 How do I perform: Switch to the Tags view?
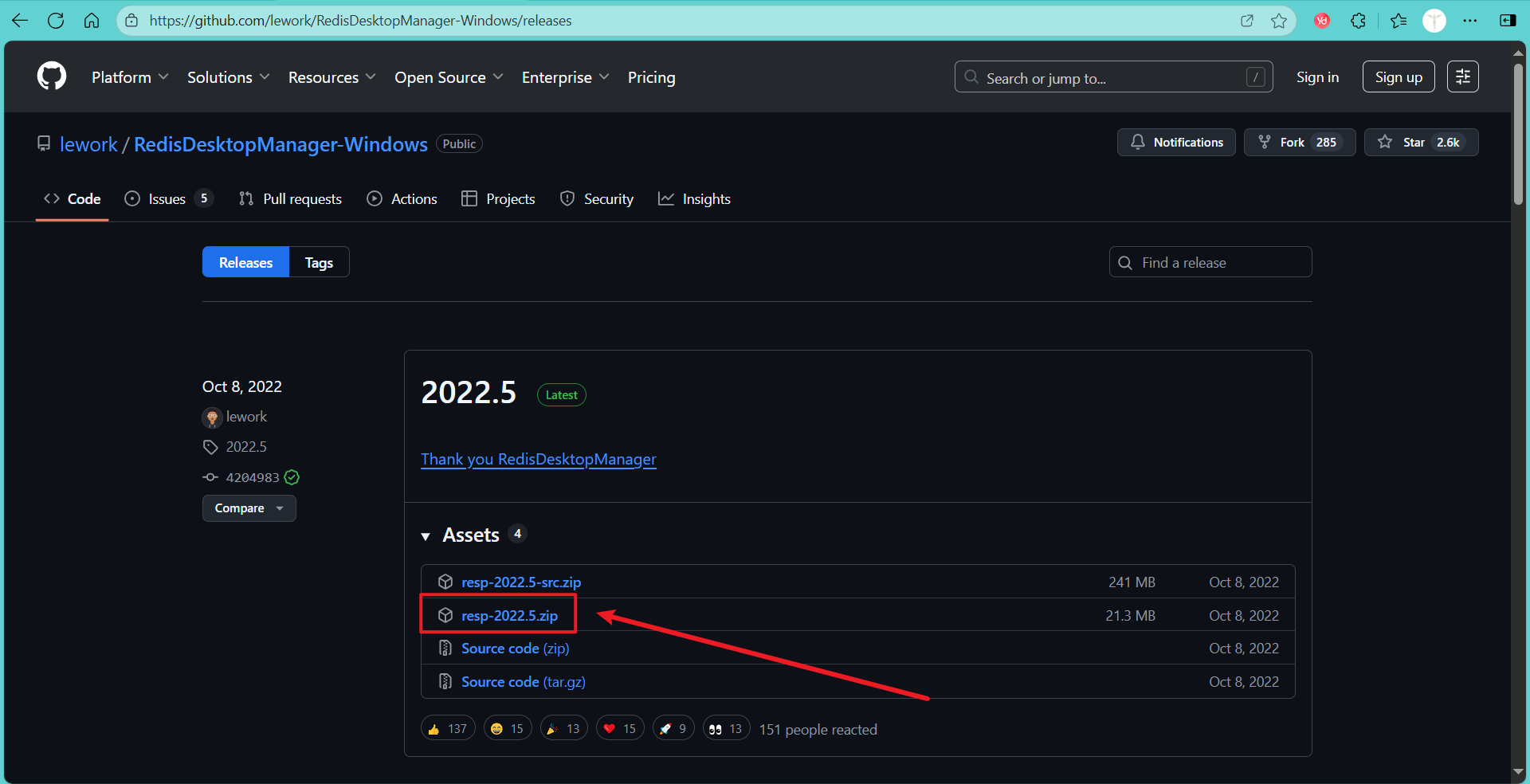coord(319,262)
